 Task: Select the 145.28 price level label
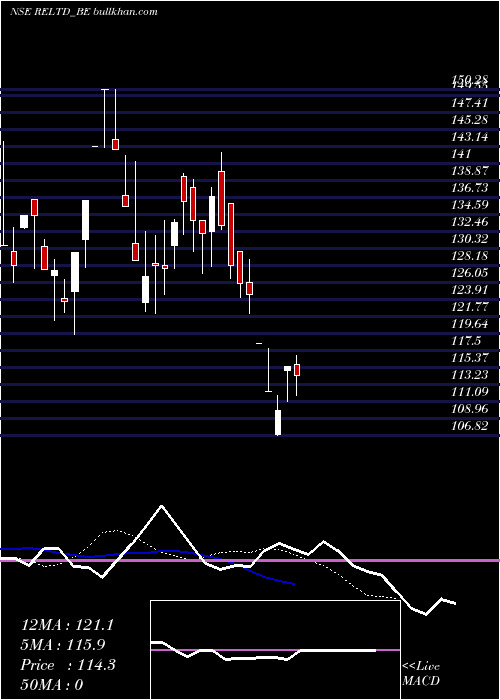pos(470,121)
